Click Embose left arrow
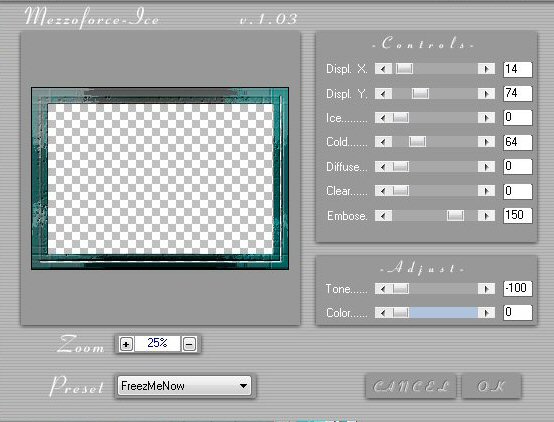The width and height of the screenshot is (554, 422). click(x=383, y=216)
